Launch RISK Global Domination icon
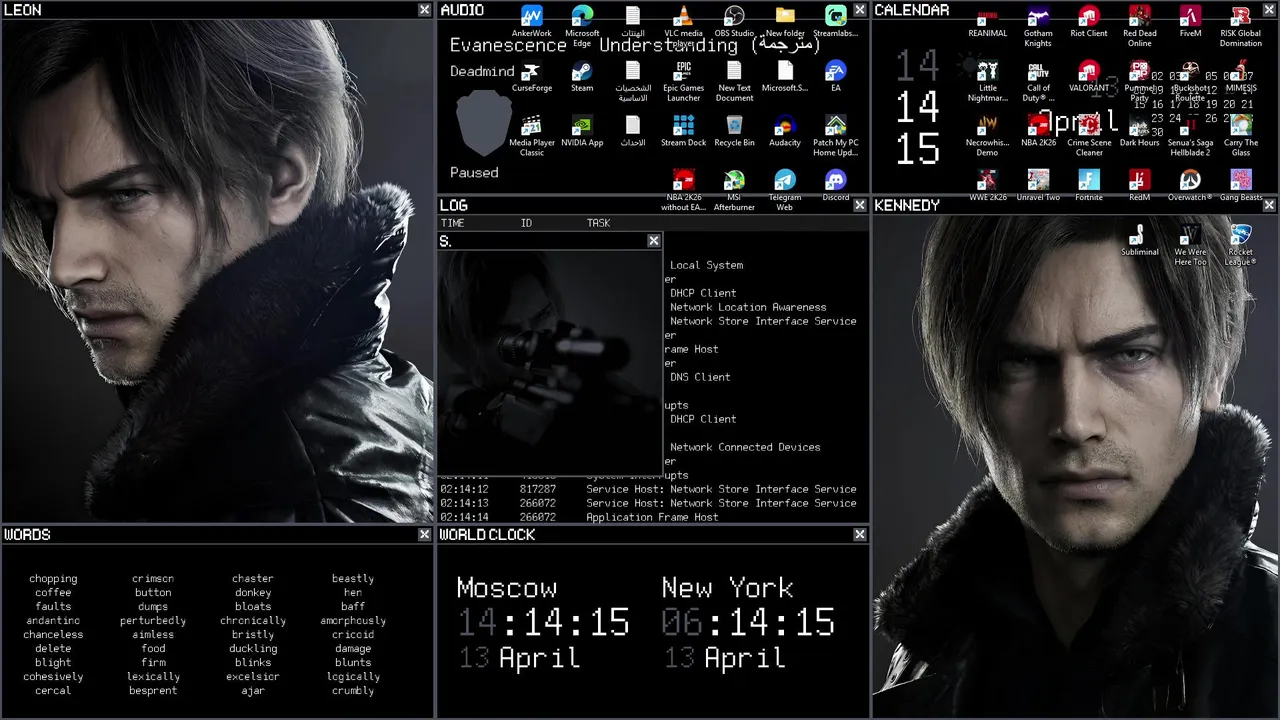 pyautogui.click(x=1241, y=27)
